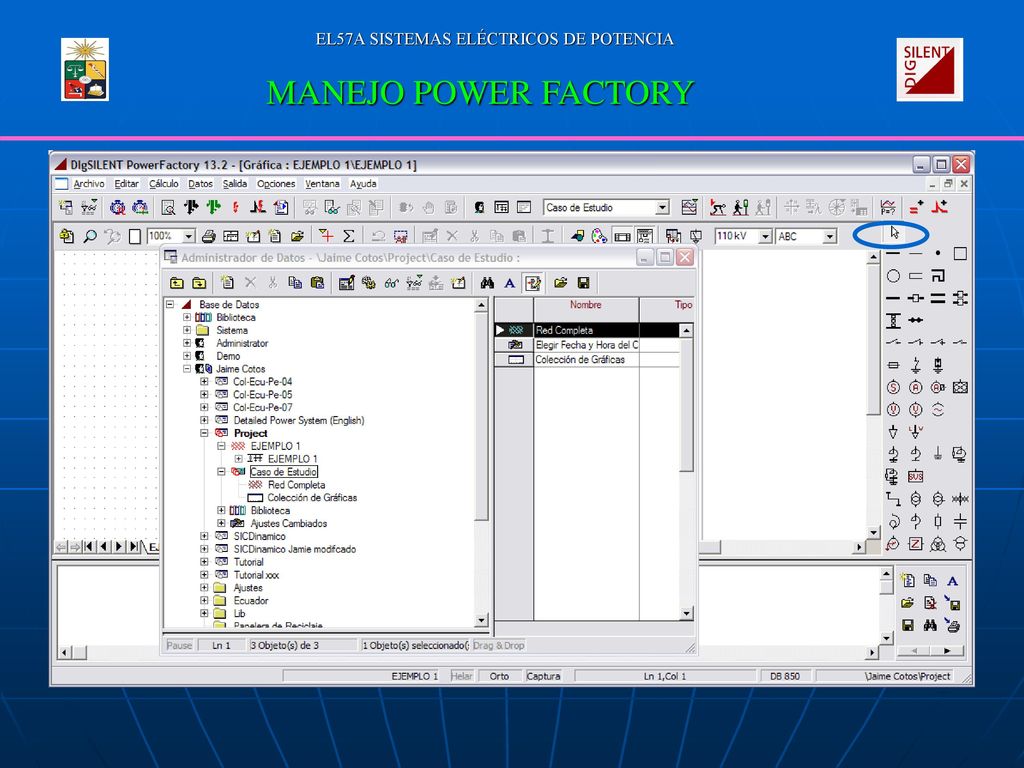Click the print icon in the main toolbar
The width and height of the screenshot is (1024, 768).
(209, 236)
